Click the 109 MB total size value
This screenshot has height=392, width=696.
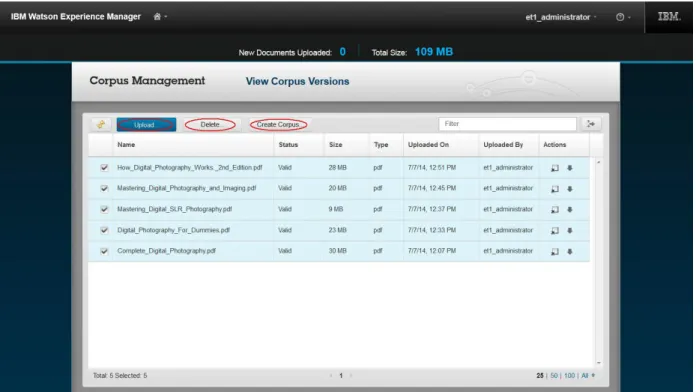pos(434,52)
